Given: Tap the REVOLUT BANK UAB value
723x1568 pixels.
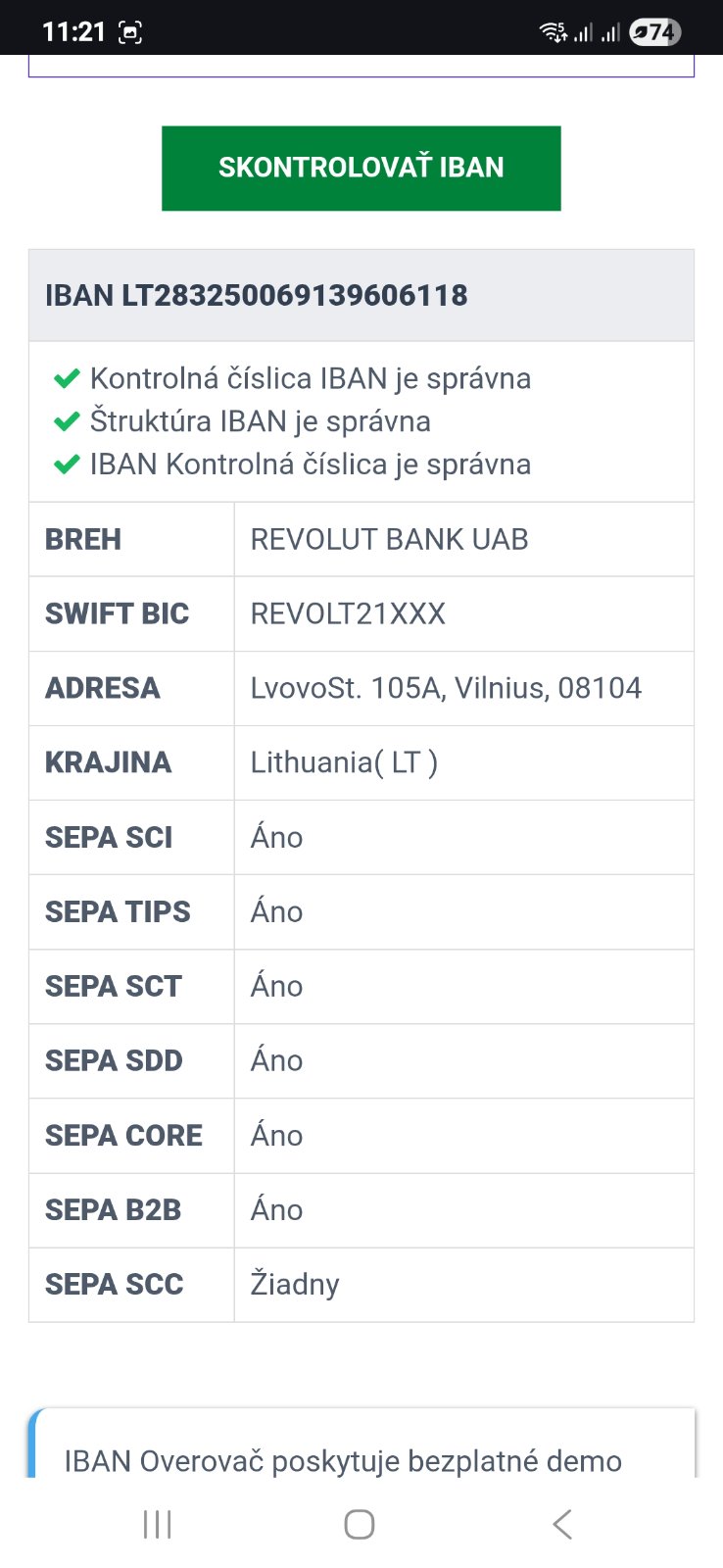Looking at the screenshot, I should coord(389,539).
